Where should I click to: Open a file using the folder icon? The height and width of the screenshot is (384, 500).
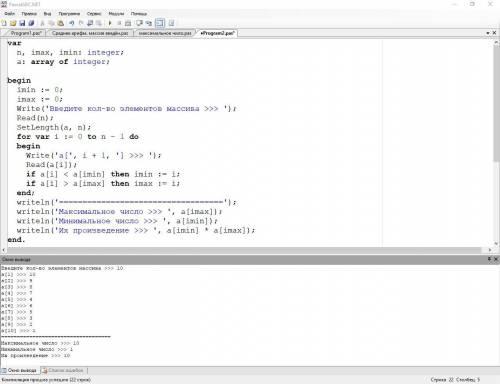click(x=13, y=23)
